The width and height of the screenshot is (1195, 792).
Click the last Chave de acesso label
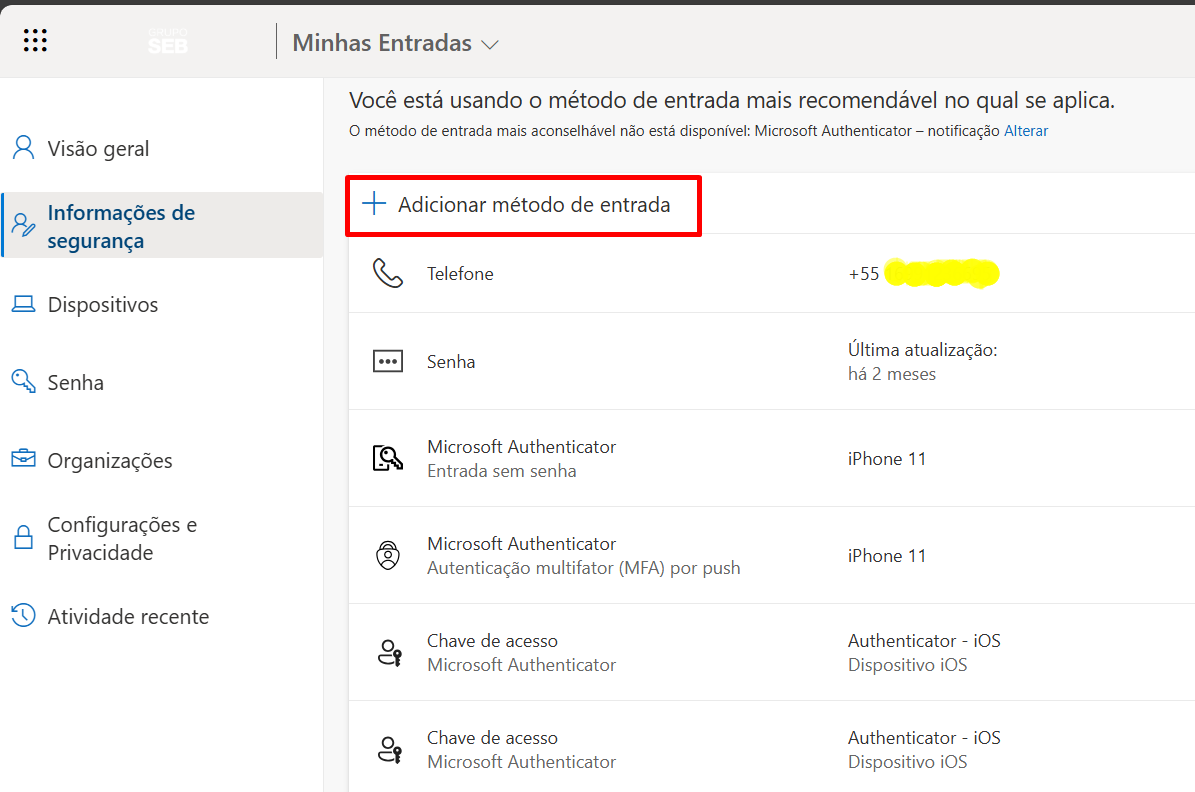492,738
